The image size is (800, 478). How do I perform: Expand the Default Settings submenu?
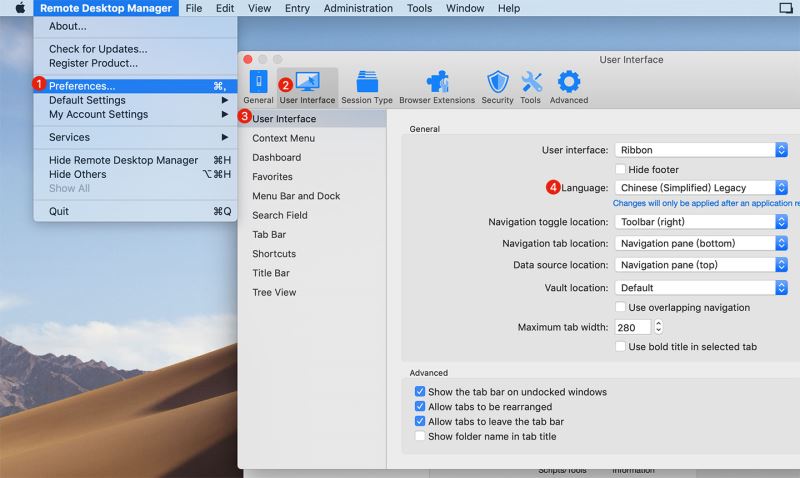tap(135, 100)
